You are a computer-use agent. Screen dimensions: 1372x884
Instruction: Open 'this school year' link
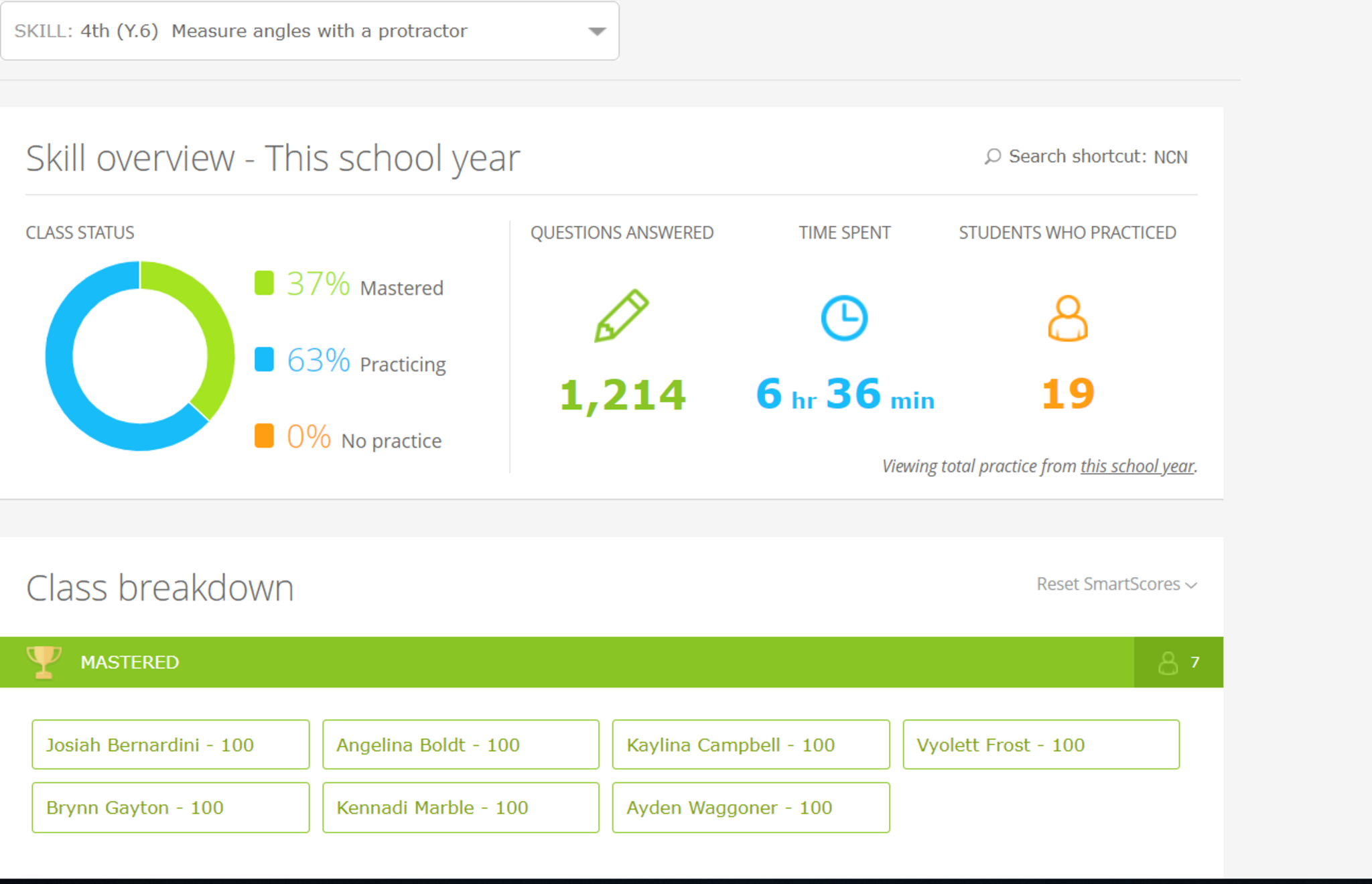pyautogui.click(x=1137, y=466)
